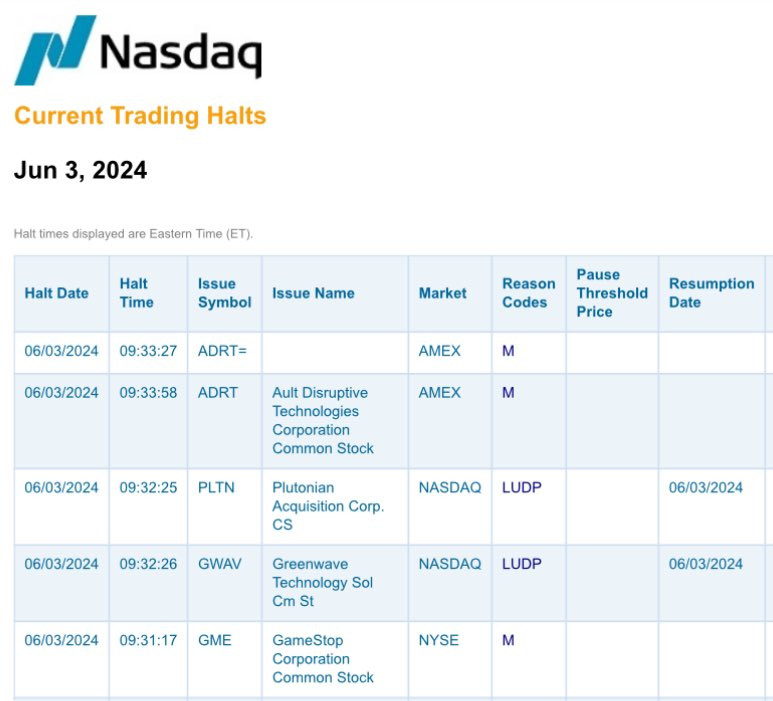This screenshot has width=773, height=701.
Task: Sort by the Halt Time column header
Action: (137, 293)
